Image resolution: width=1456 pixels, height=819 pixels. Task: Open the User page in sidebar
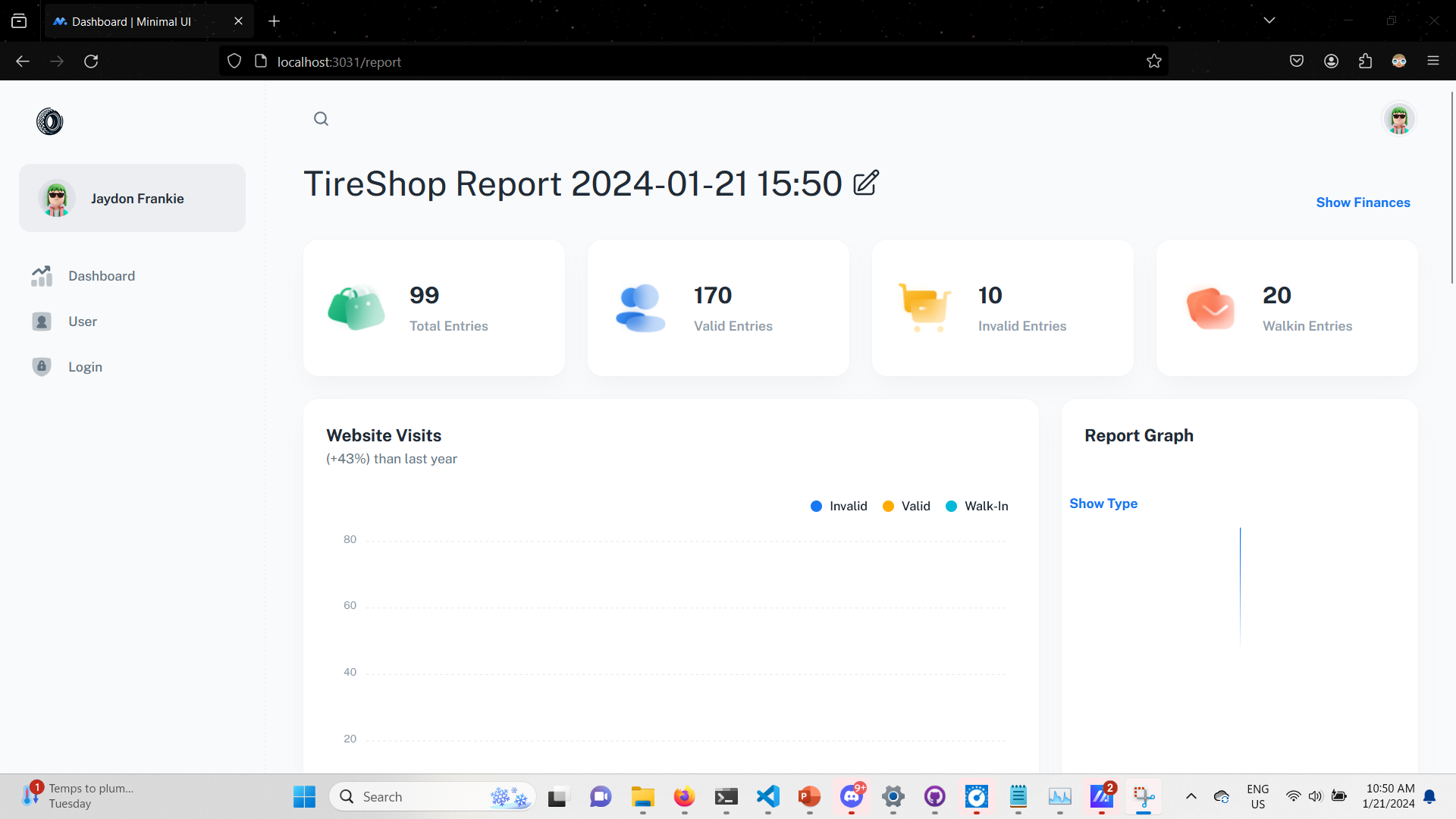click(83, 322)
